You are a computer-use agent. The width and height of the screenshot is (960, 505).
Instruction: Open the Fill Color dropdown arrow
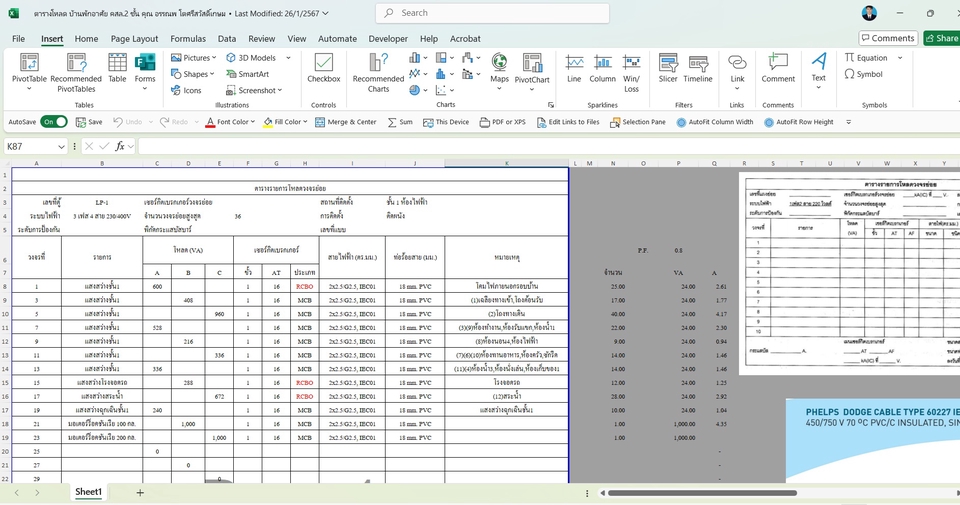tap(306, 122)
